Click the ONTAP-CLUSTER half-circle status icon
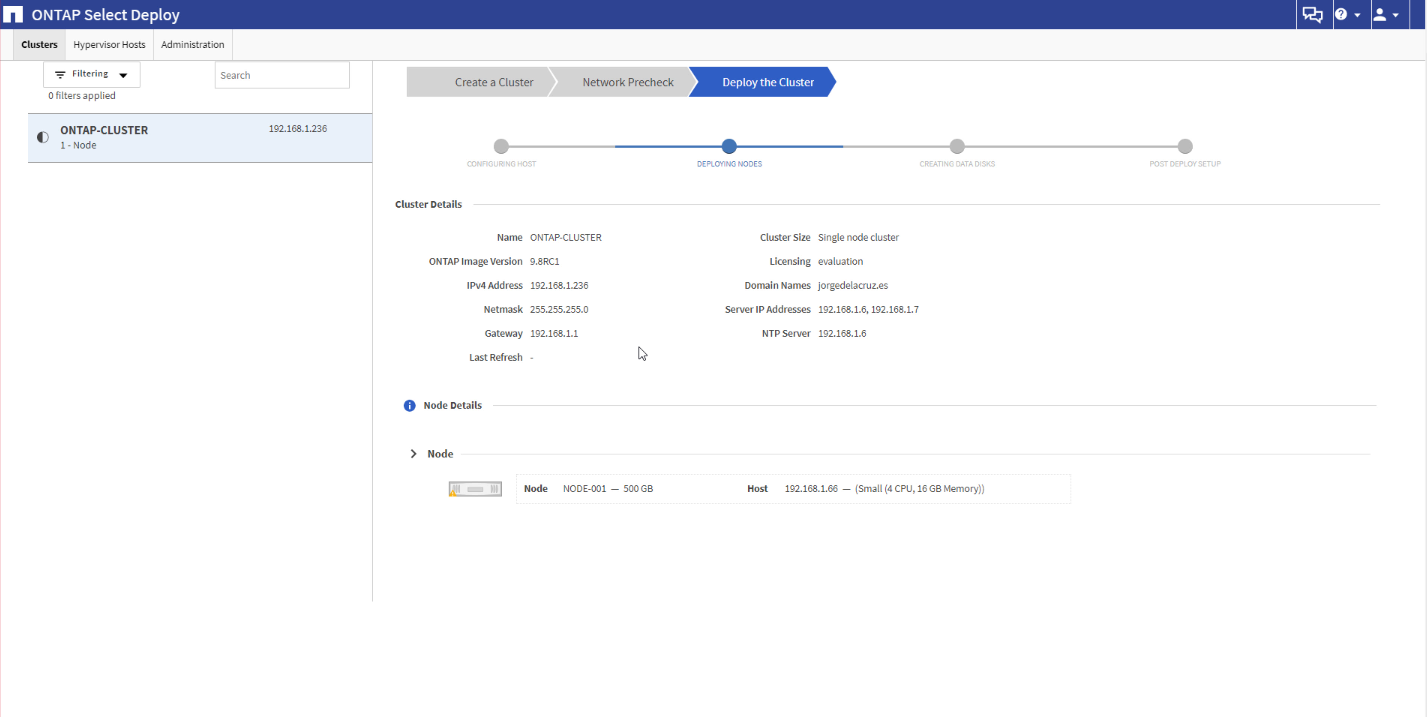1427x717 pixels. 42,137
